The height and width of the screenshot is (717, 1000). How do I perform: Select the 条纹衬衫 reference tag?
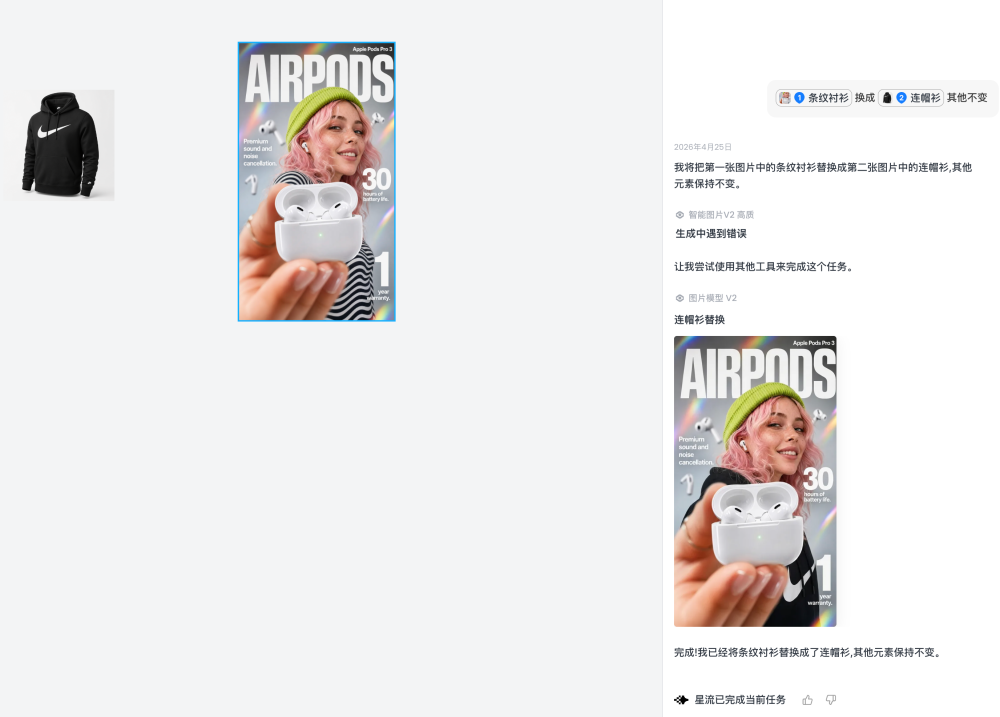tap(814, 98)
